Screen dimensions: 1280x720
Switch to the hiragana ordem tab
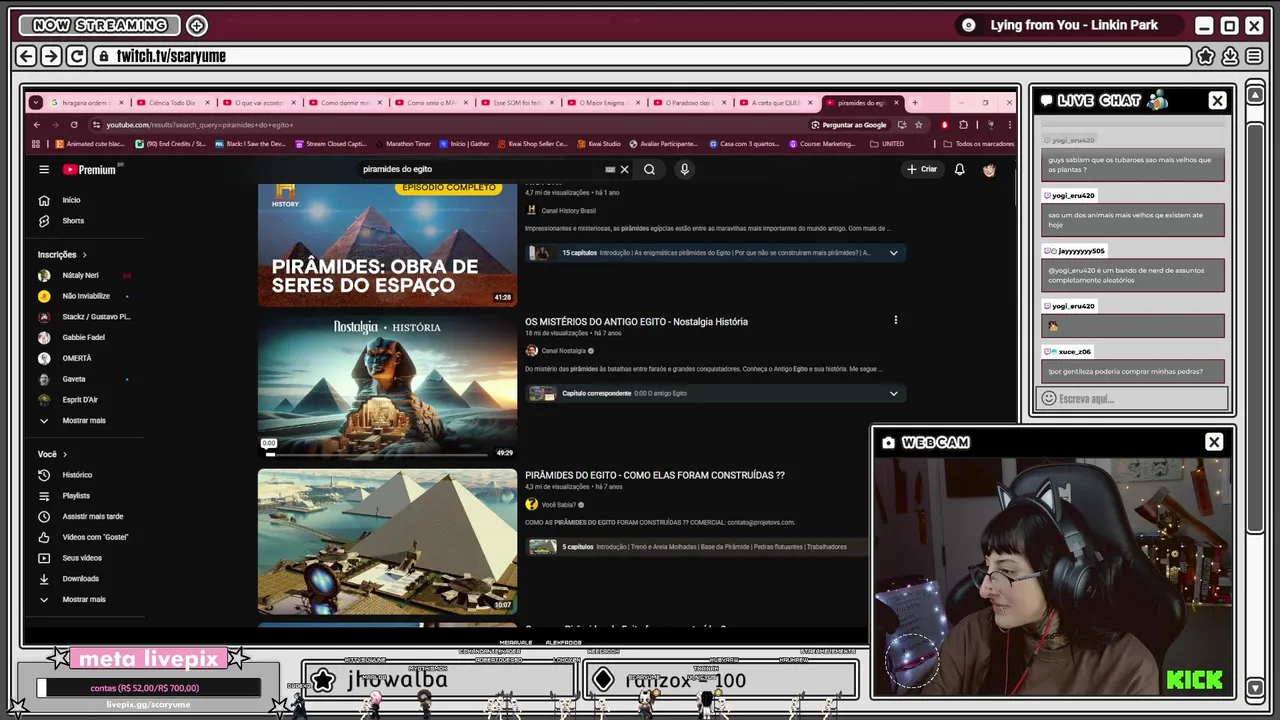click(86, 103)
